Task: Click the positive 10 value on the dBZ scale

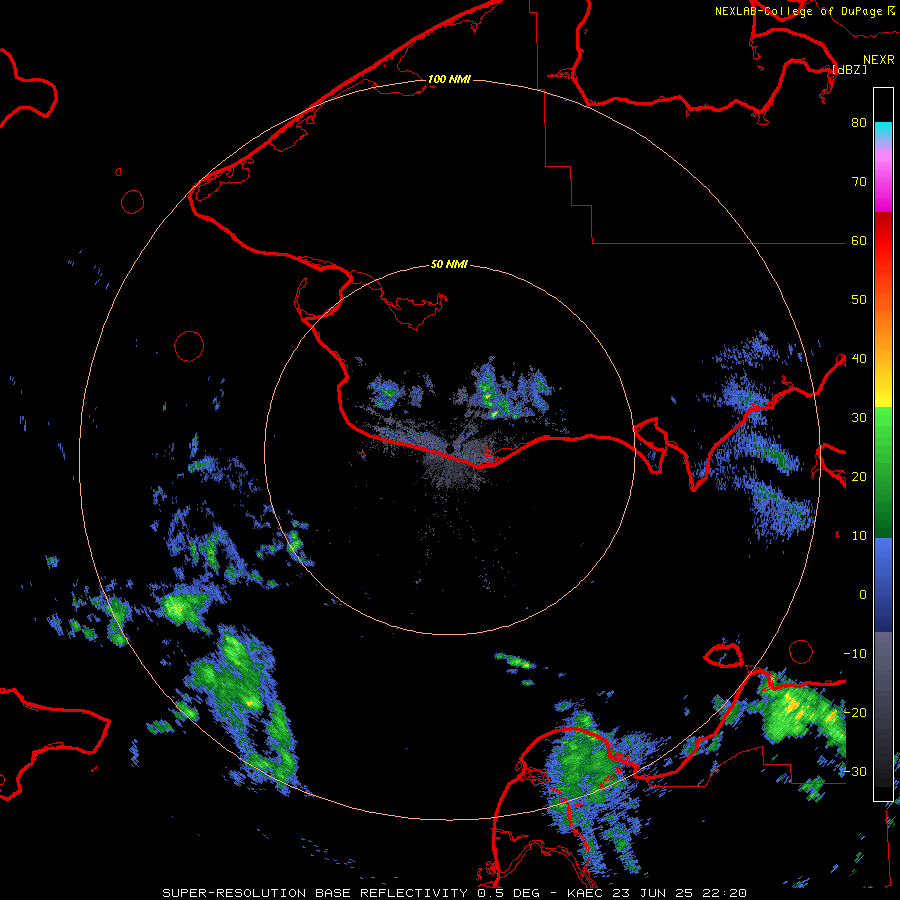Action: click(x=859, y=536)
